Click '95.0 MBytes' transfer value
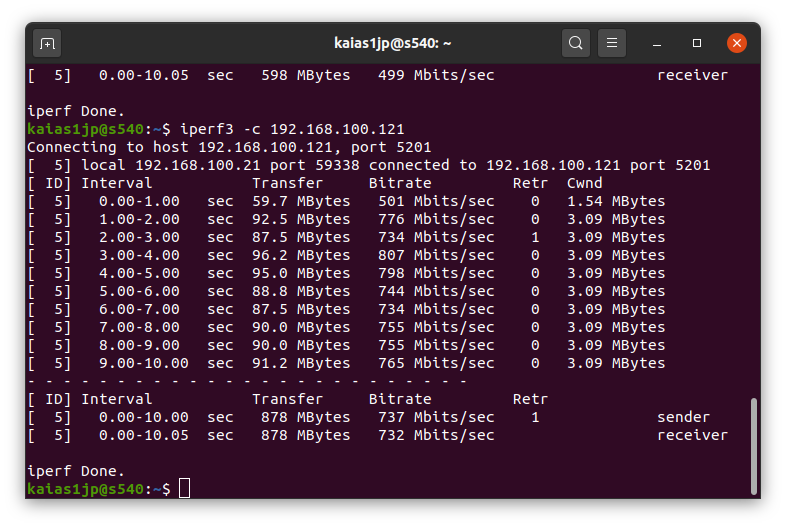 pyautogui.click(x=301, y=273)
